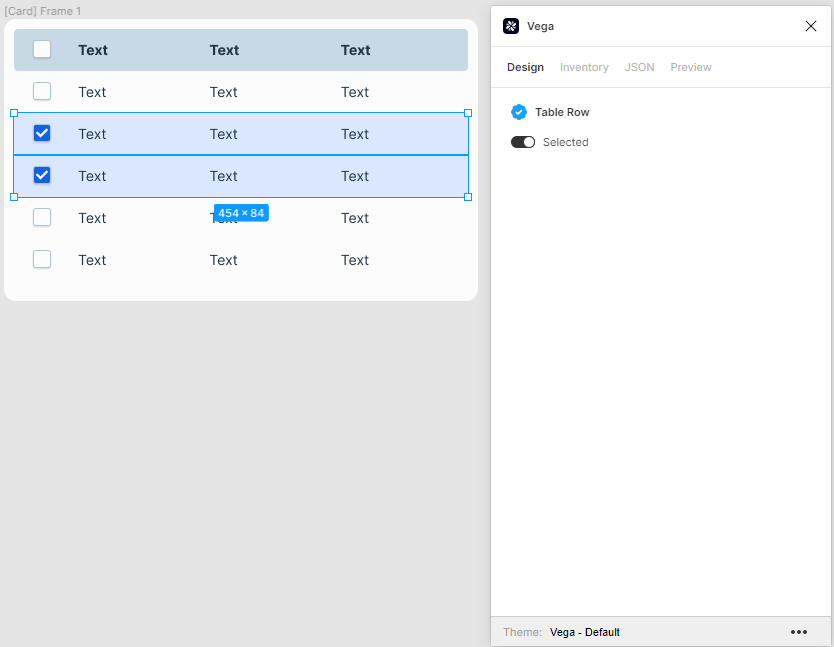Select the [Card] Frame 1 label
834x647 pixels.
tap(43, 11)
